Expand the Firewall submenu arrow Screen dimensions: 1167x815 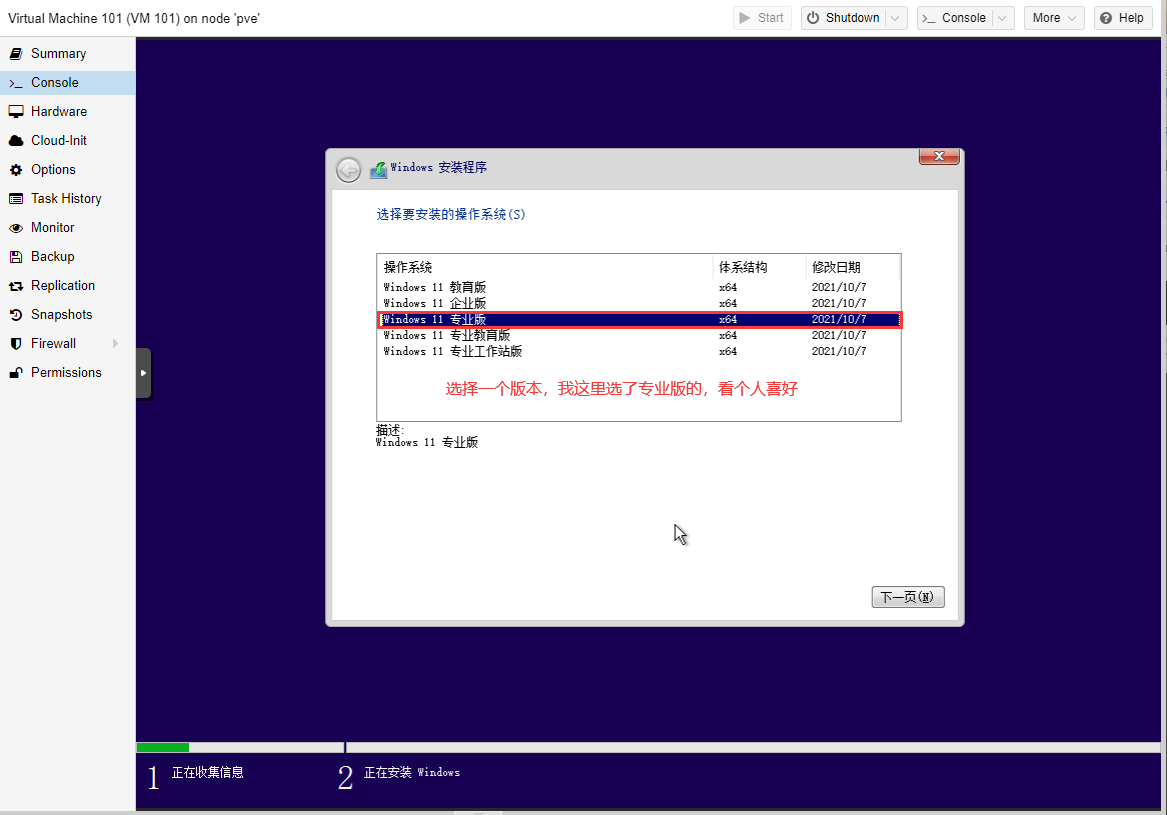tap(115, 344)
